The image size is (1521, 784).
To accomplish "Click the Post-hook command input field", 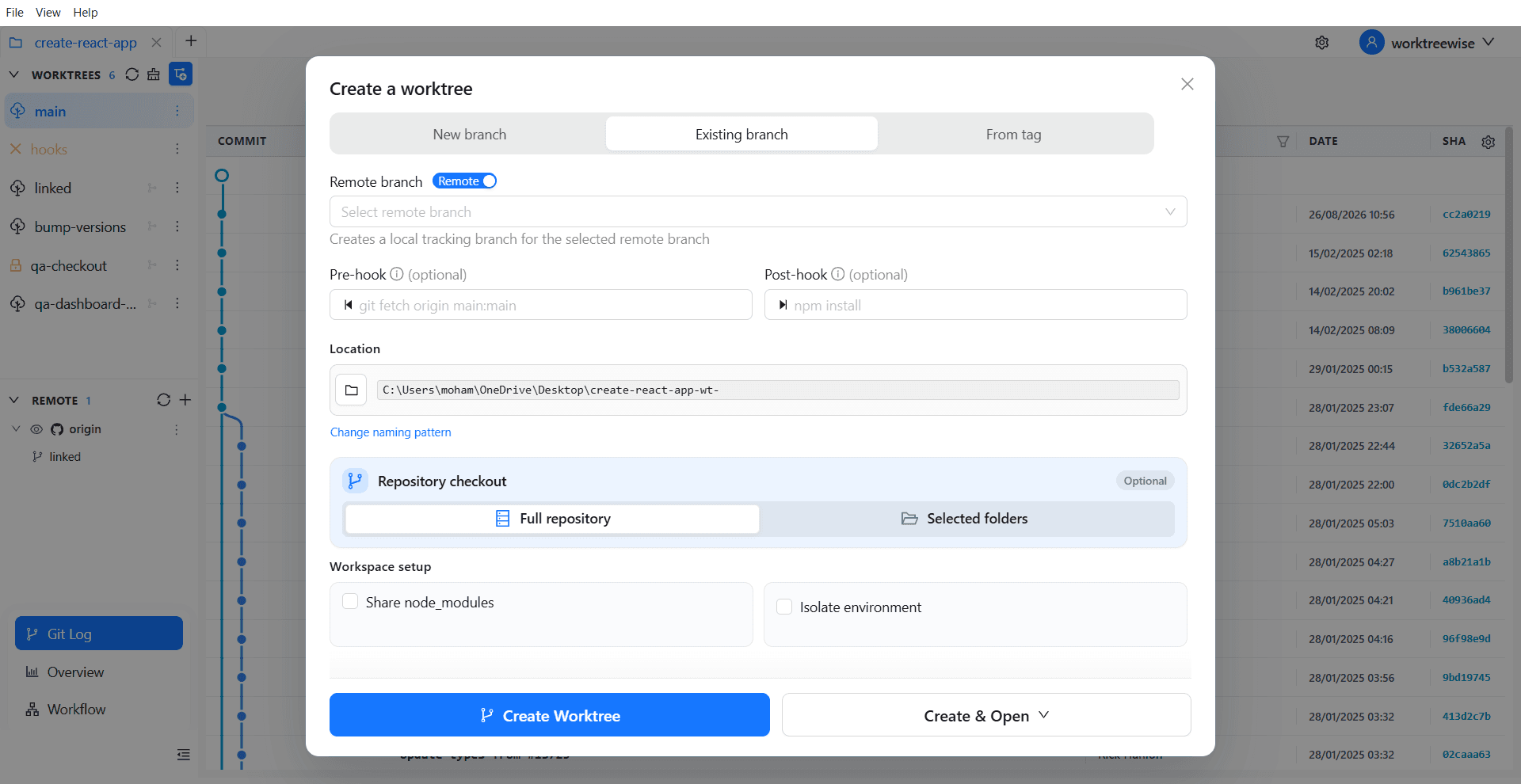I will [976, 305].
